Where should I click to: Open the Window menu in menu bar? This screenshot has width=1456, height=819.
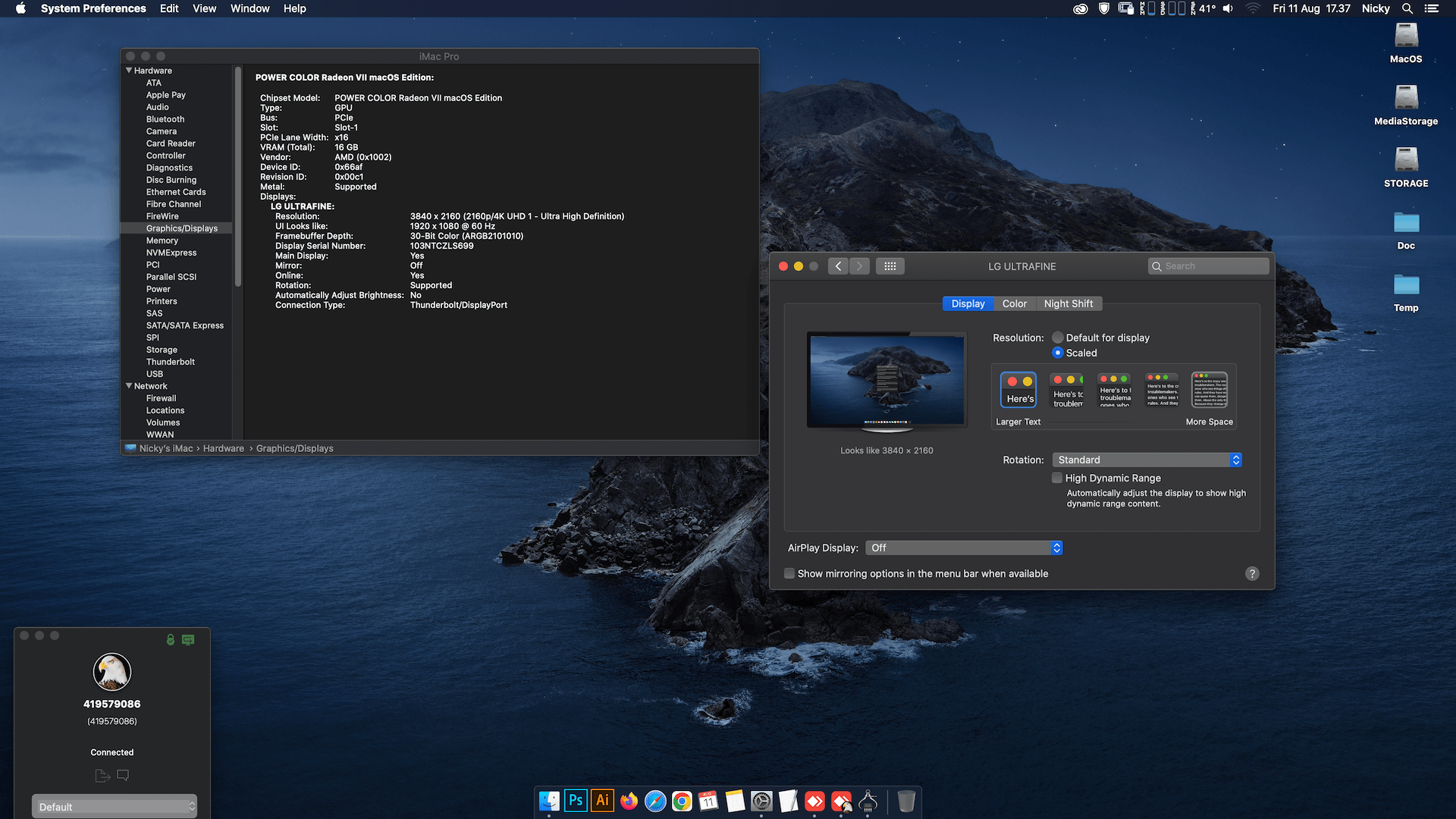coord(249,8)
